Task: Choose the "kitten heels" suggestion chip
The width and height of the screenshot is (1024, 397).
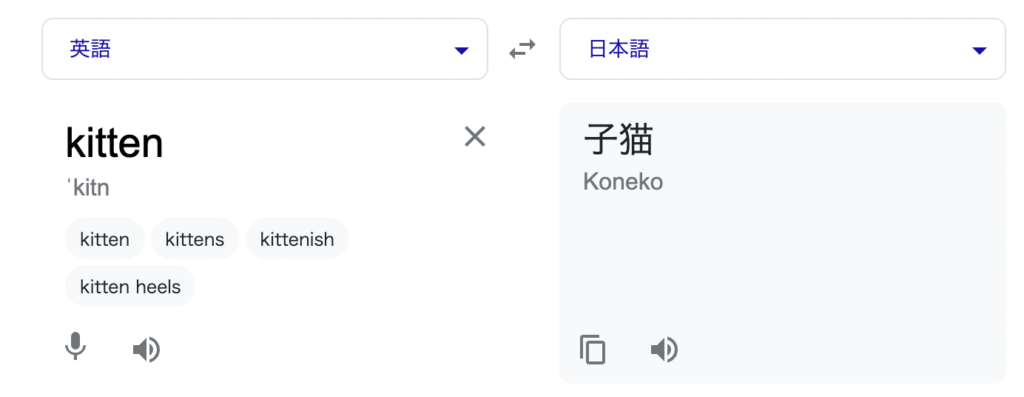Action: [130, 286]
